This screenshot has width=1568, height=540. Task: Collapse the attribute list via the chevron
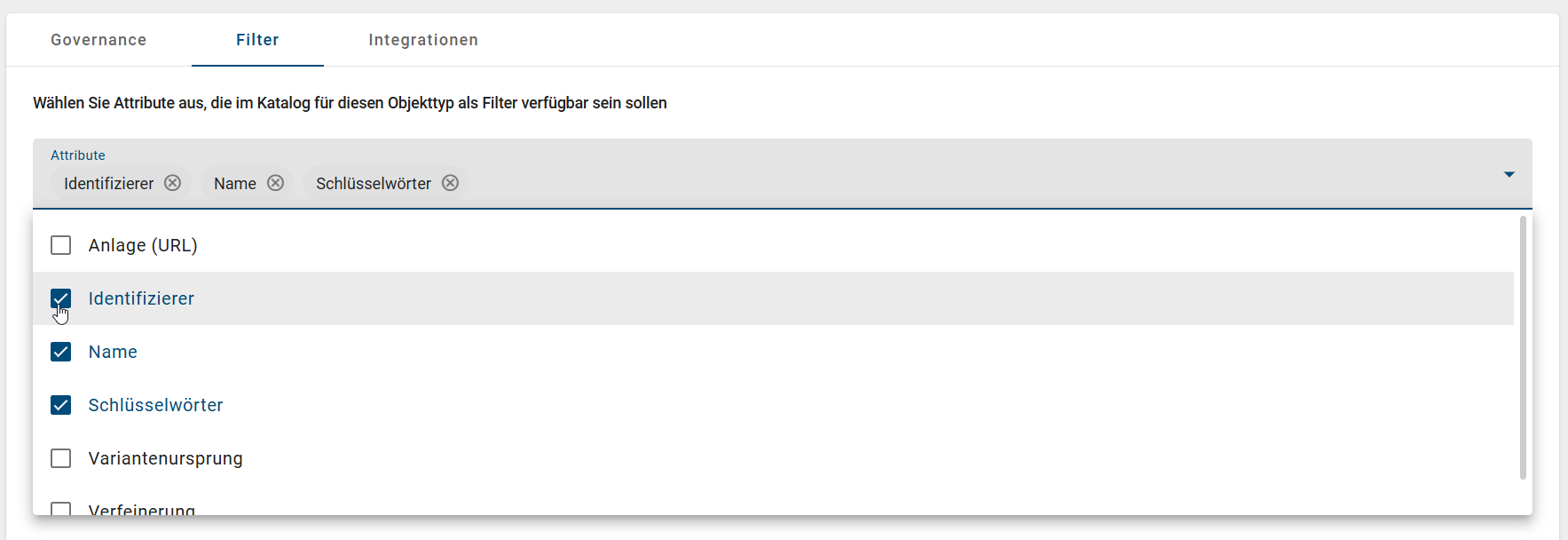pyautogui.click(x=1509, y=174)
